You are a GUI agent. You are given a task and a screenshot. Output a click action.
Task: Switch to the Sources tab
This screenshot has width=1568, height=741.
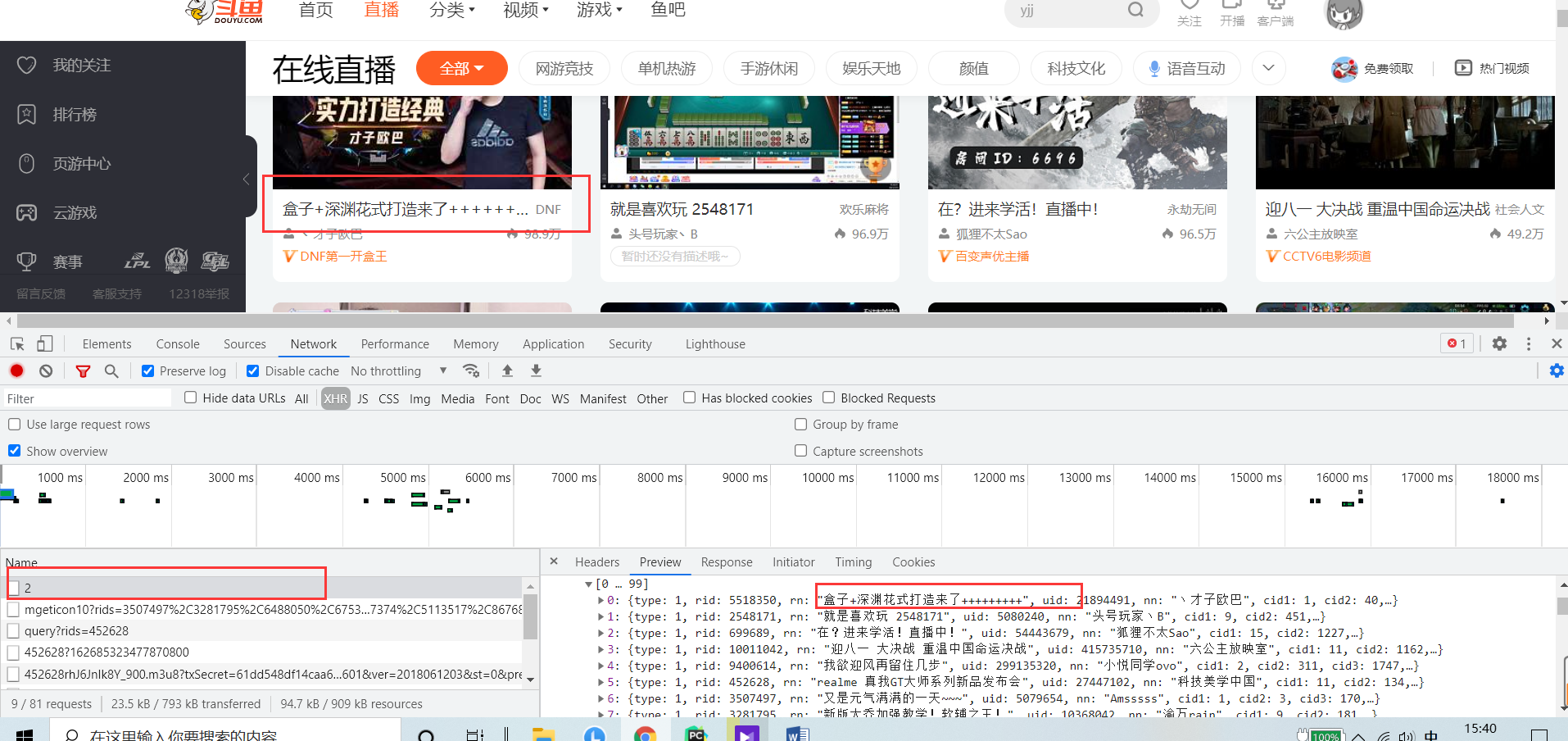245,344
